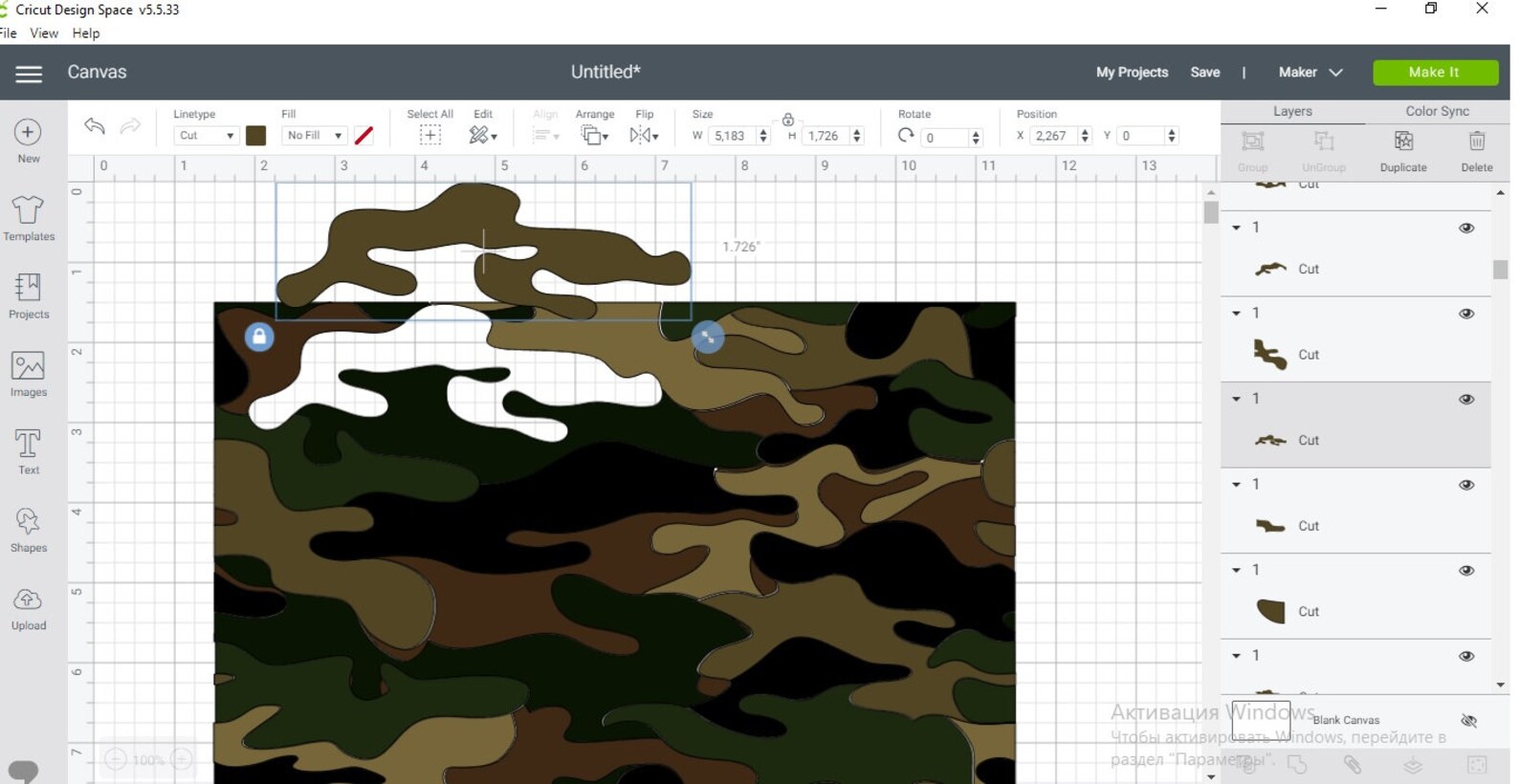Viewport: 1519px width, 784px height.
Task: Click the Flatten tool icon
Action: (x=1413, y=764)
